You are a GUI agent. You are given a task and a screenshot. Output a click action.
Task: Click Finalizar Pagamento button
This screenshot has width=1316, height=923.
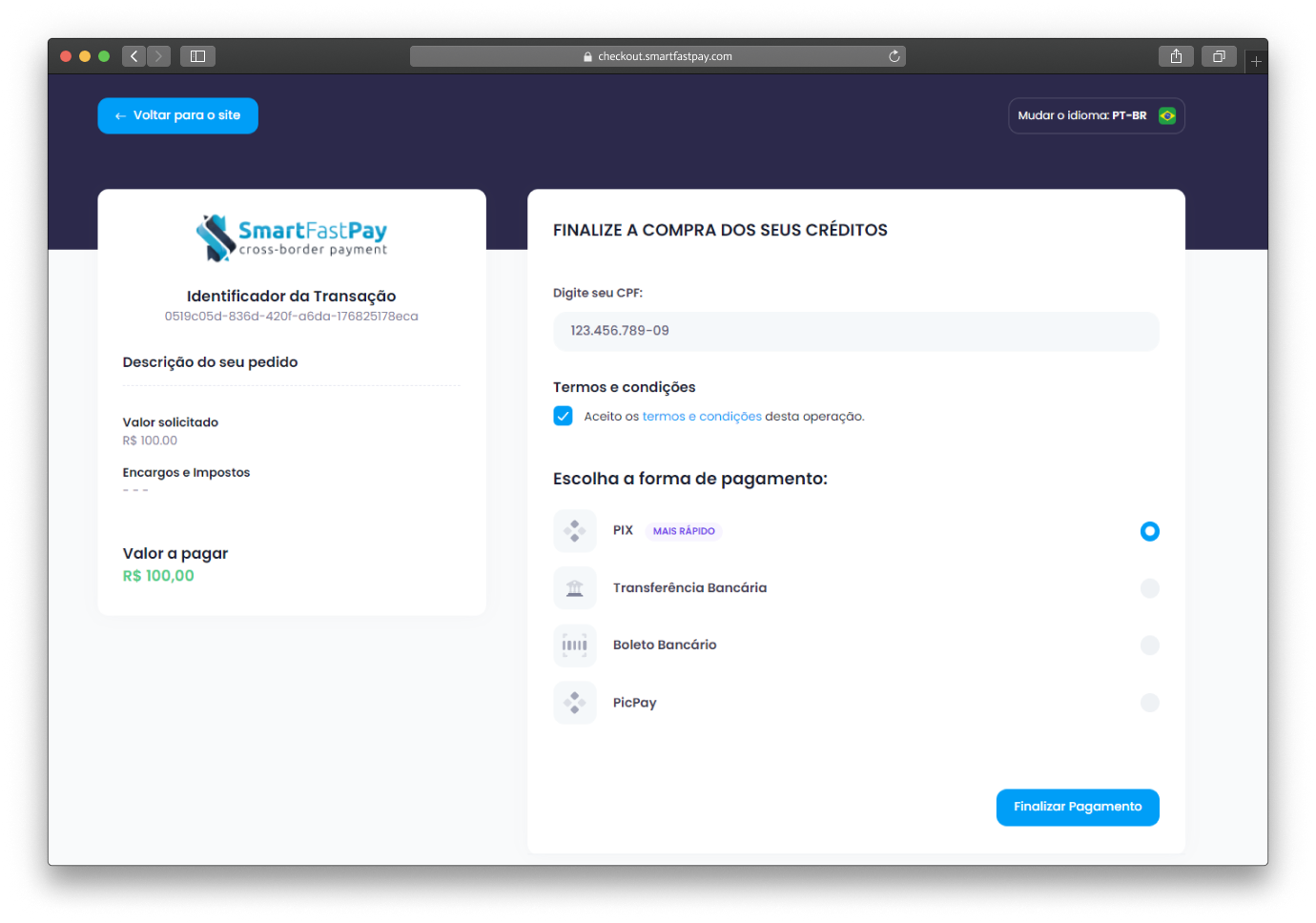(1077, 807)
